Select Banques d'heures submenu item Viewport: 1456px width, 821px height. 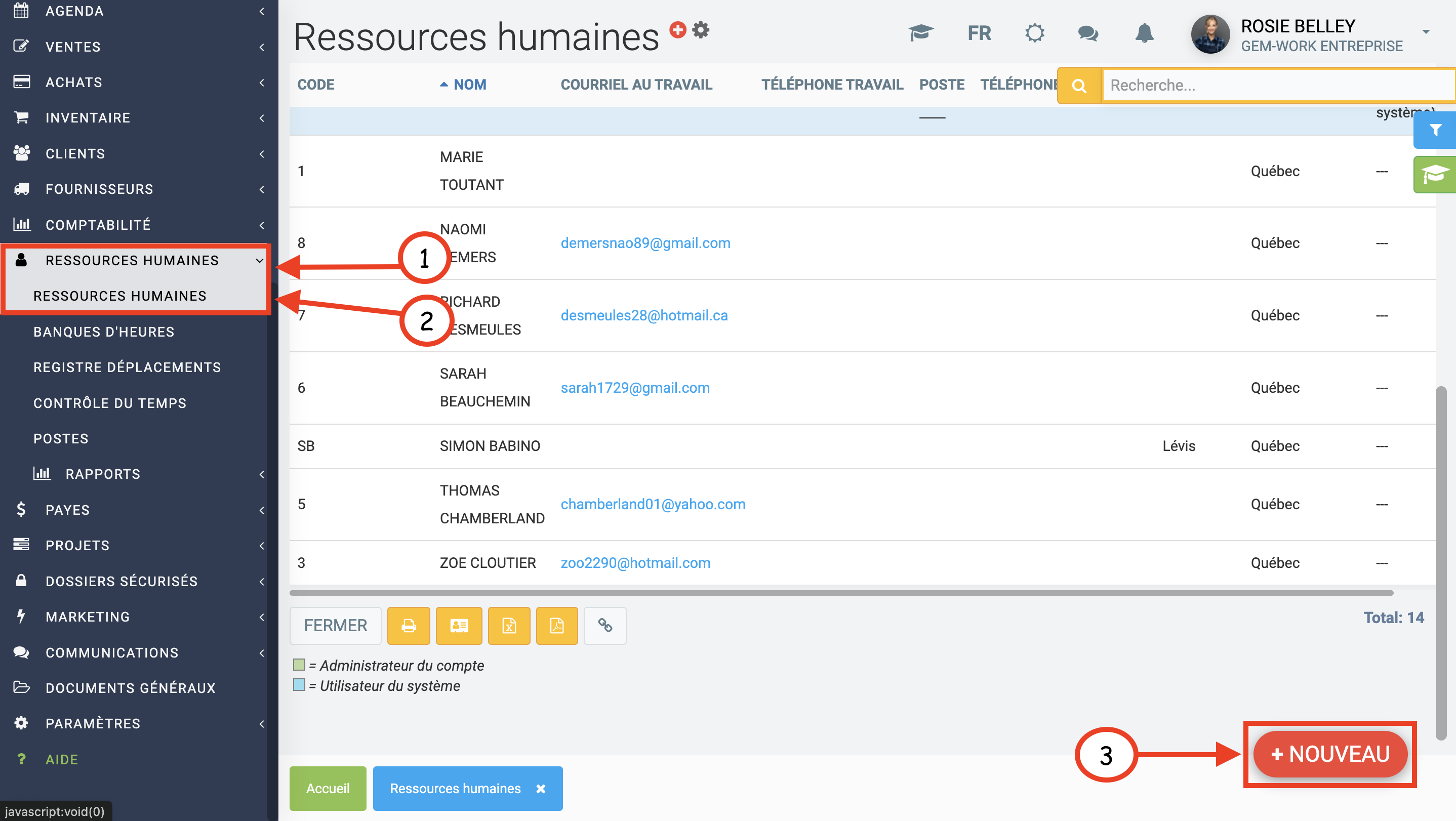pyautogui.click(x=104, y=332)
